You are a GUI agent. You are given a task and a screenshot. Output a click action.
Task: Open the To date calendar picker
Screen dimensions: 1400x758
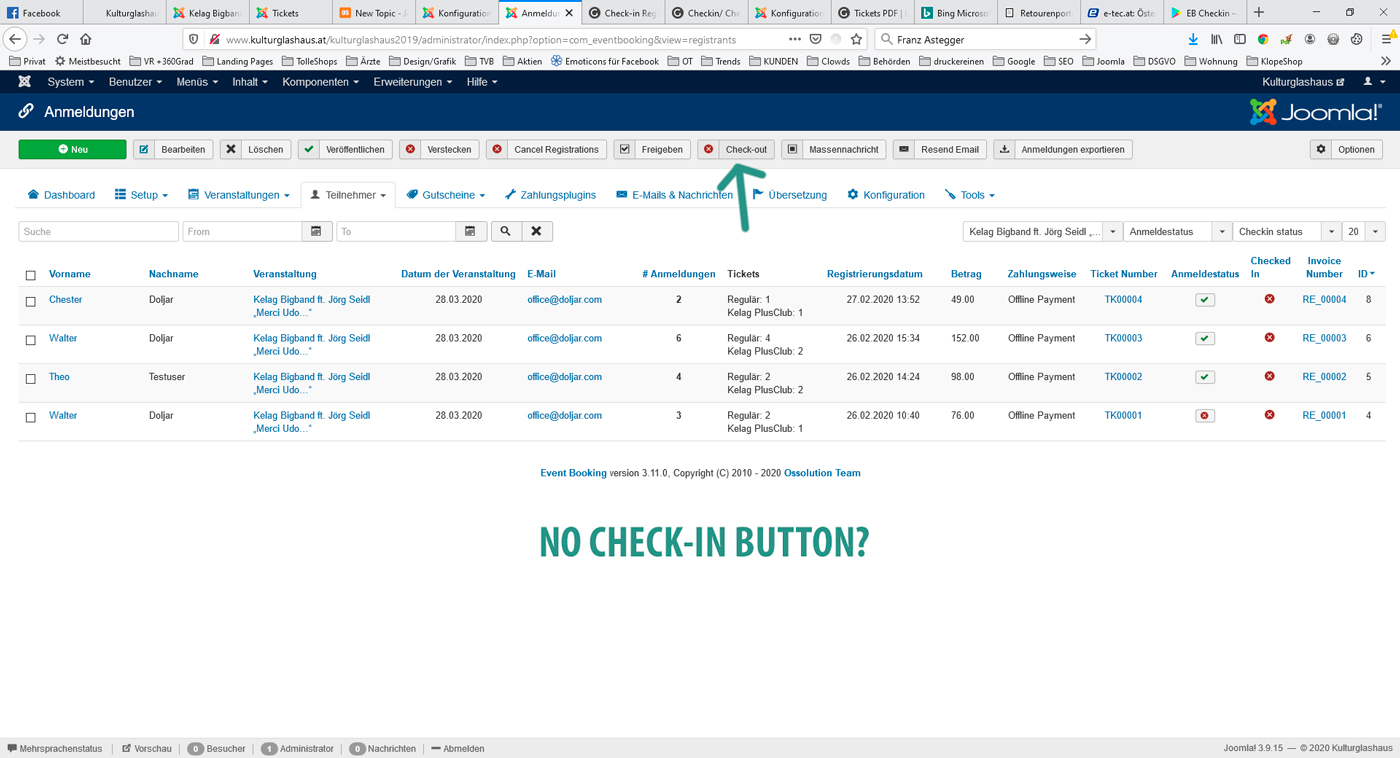coord(470,231)
